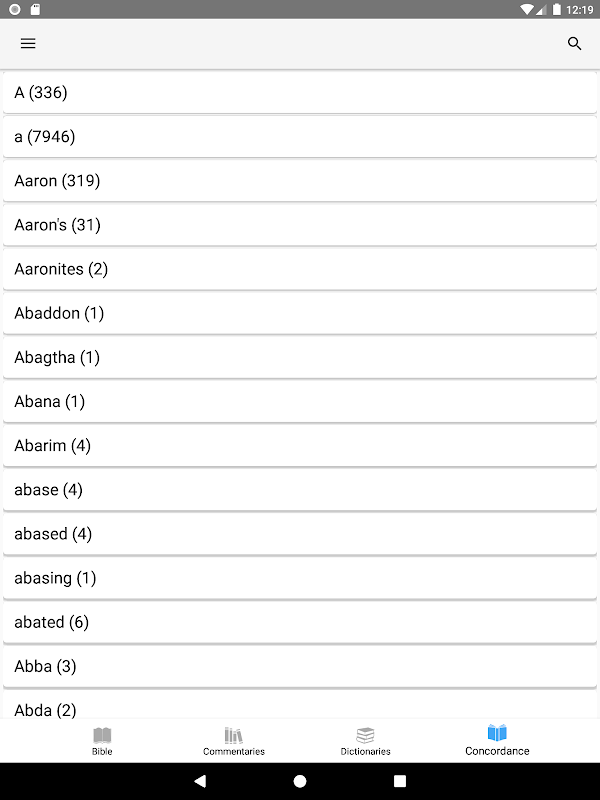Select the word "a (7946)"
Image resolution: width=600 pixels, height=800 pixels.
pyautogui.click(x=300, y=137)
